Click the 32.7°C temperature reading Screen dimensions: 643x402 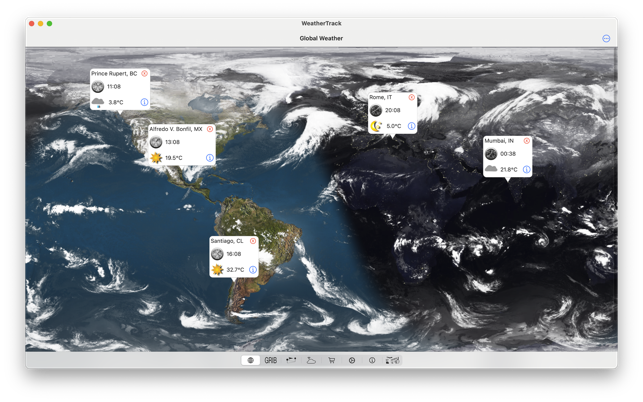pyautogui.click(x=235, y=270)
